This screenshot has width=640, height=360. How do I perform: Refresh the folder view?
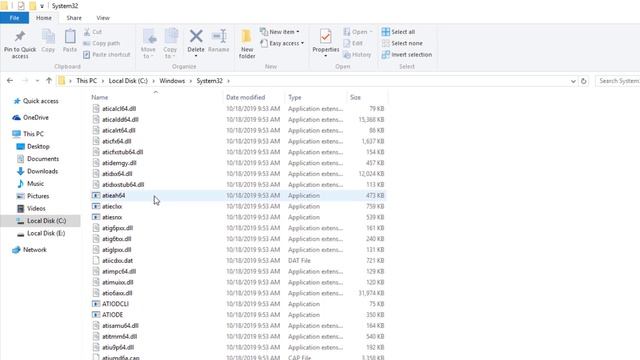(584, 81)
